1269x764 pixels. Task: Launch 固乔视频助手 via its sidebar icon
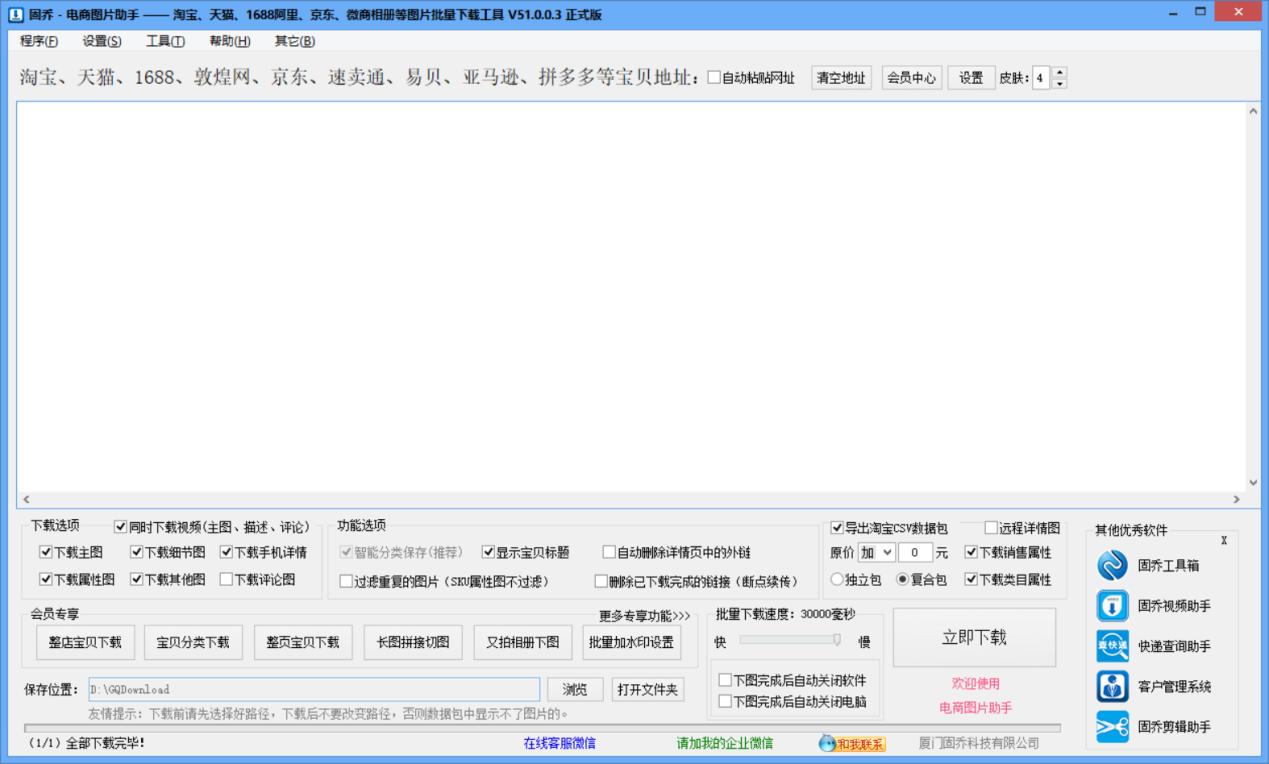click(x=1112, y=605)
